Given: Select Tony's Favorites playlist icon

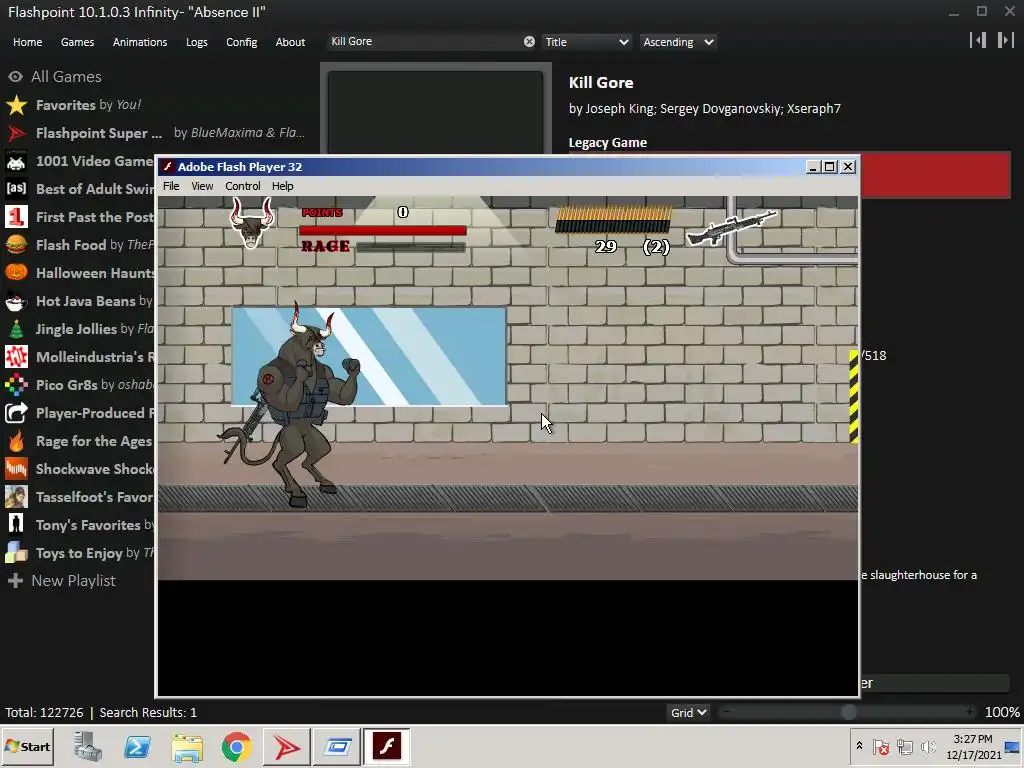Looking at the screenshot, I should click(x=16, y=525).
